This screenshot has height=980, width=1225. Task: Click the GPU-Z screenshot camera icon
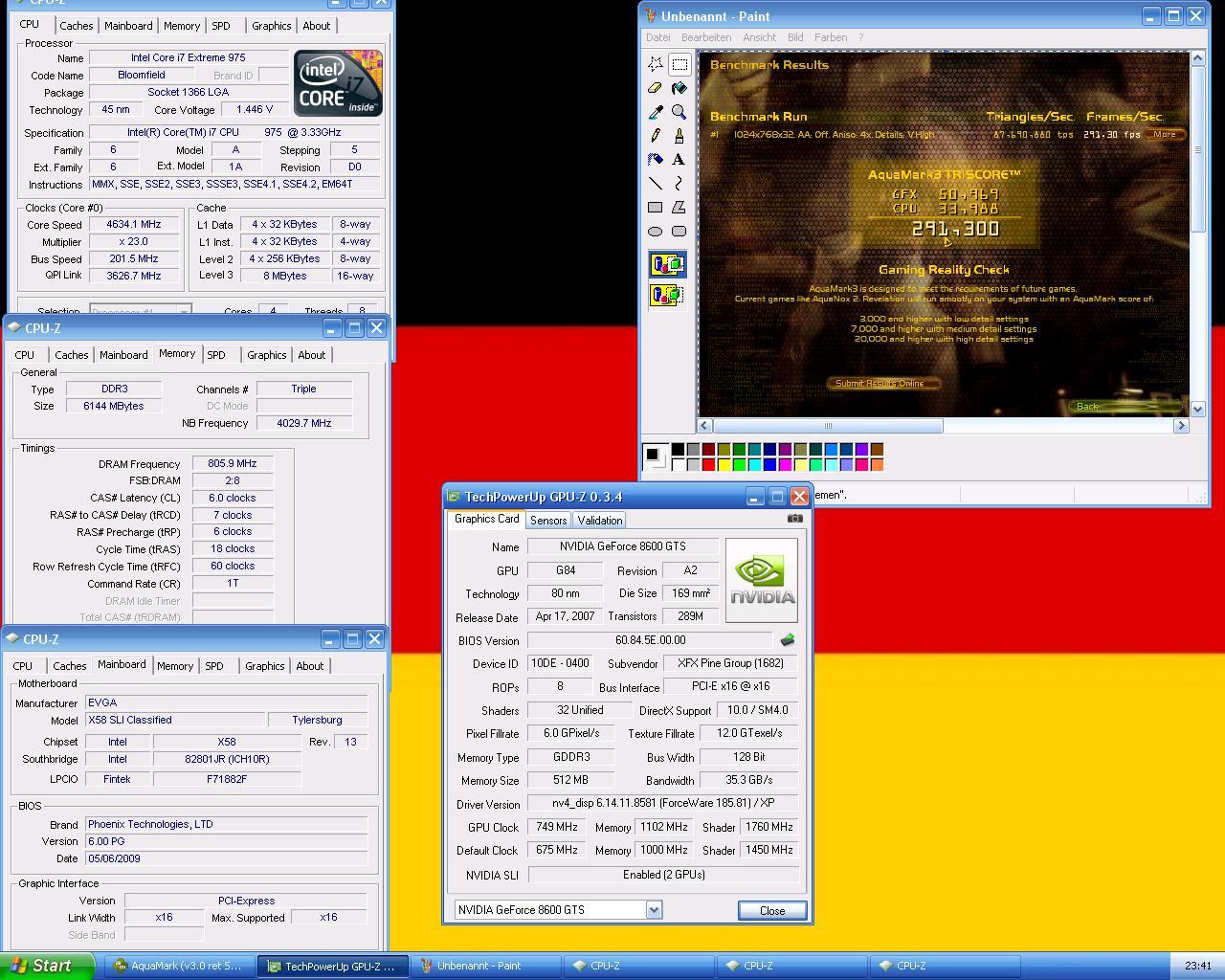(795, 519)
